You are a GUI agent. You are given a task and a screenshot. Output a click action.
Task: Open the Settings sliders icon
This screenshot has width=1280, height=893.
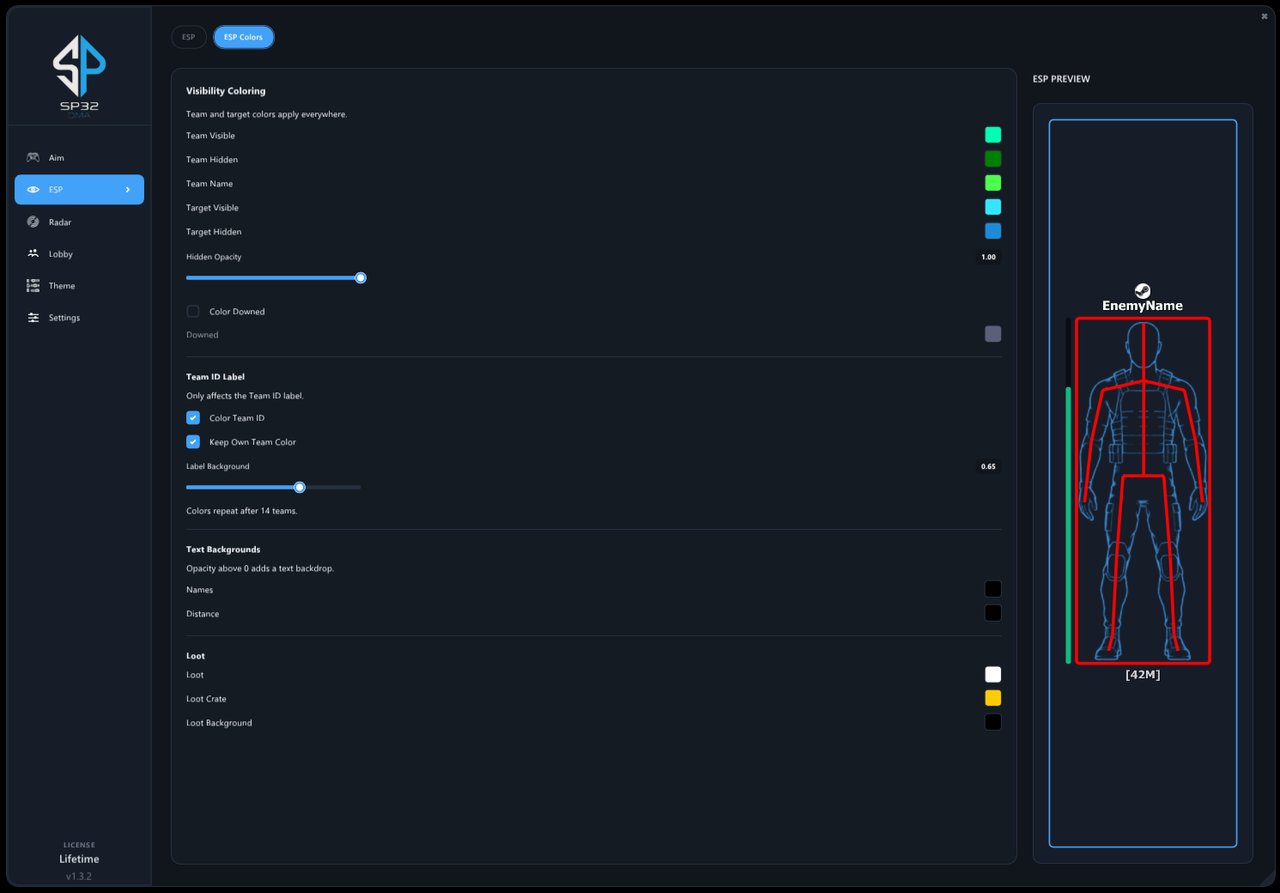(33, 318)
